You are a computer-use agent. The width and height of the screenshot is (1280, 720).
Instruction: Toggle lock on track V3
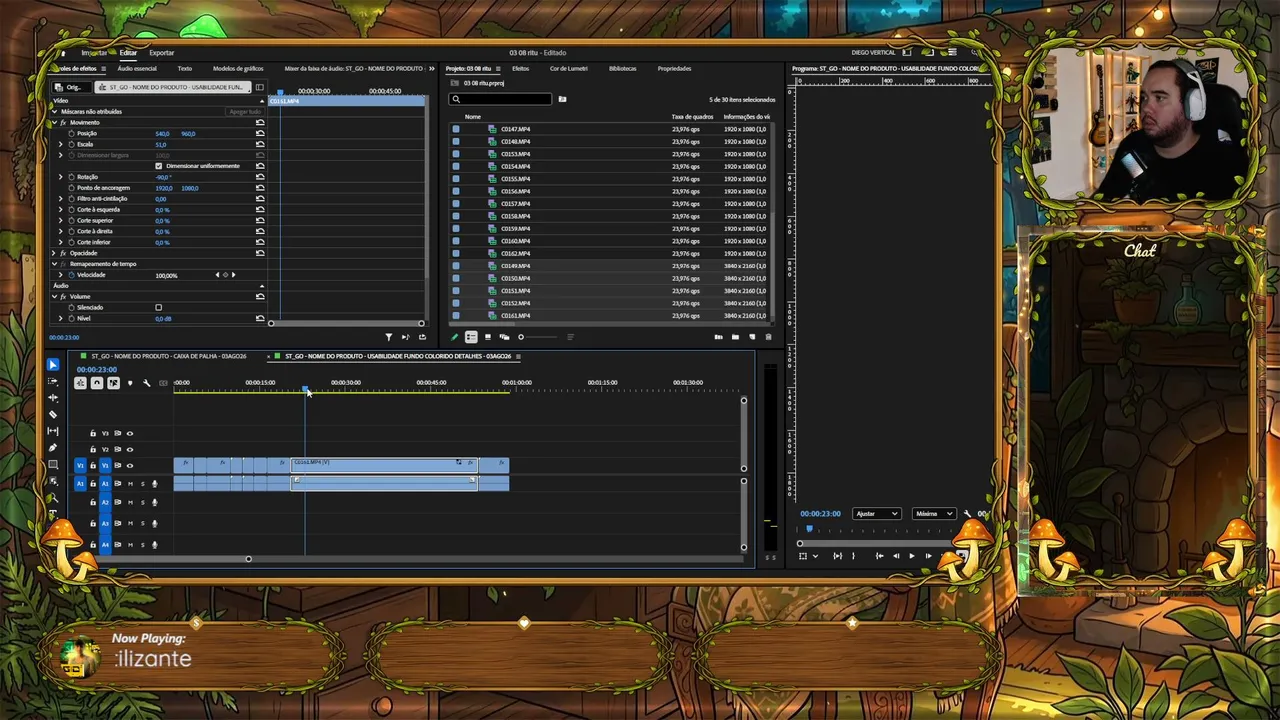pos(93,434)
